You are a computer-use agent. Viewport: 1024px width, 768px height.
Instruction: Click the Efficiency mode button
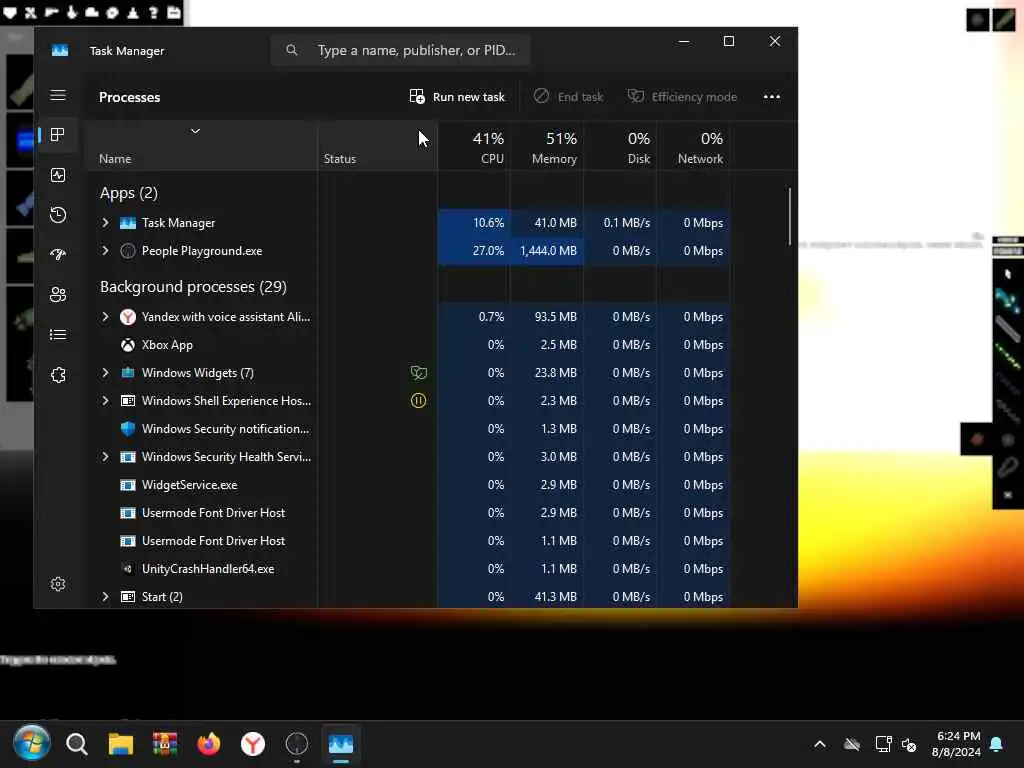click(x=682, y=97)
